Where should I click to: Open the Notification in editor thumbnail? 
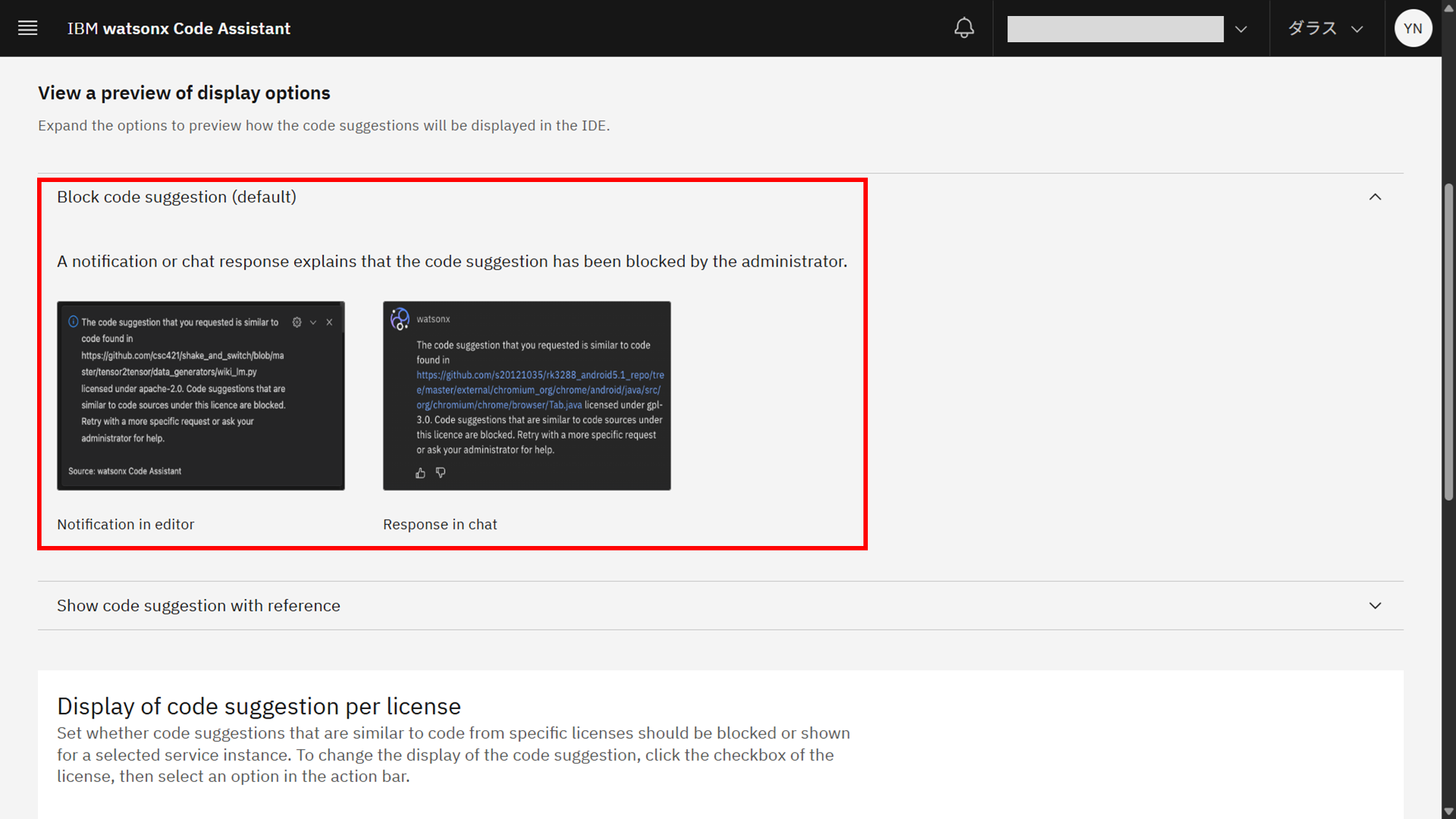click(x=201, y=395)
